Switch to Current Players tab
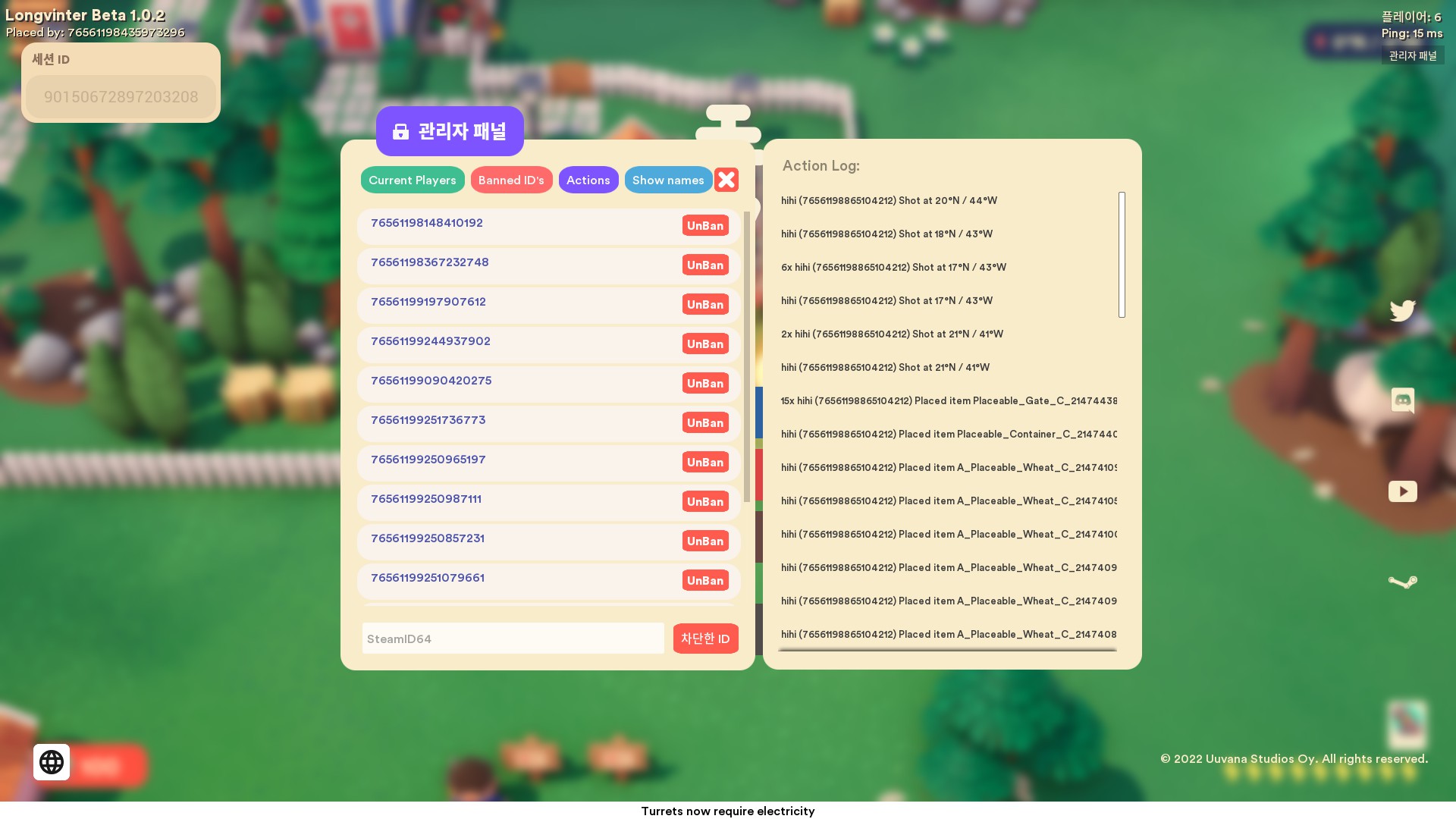 click(412, 180)
